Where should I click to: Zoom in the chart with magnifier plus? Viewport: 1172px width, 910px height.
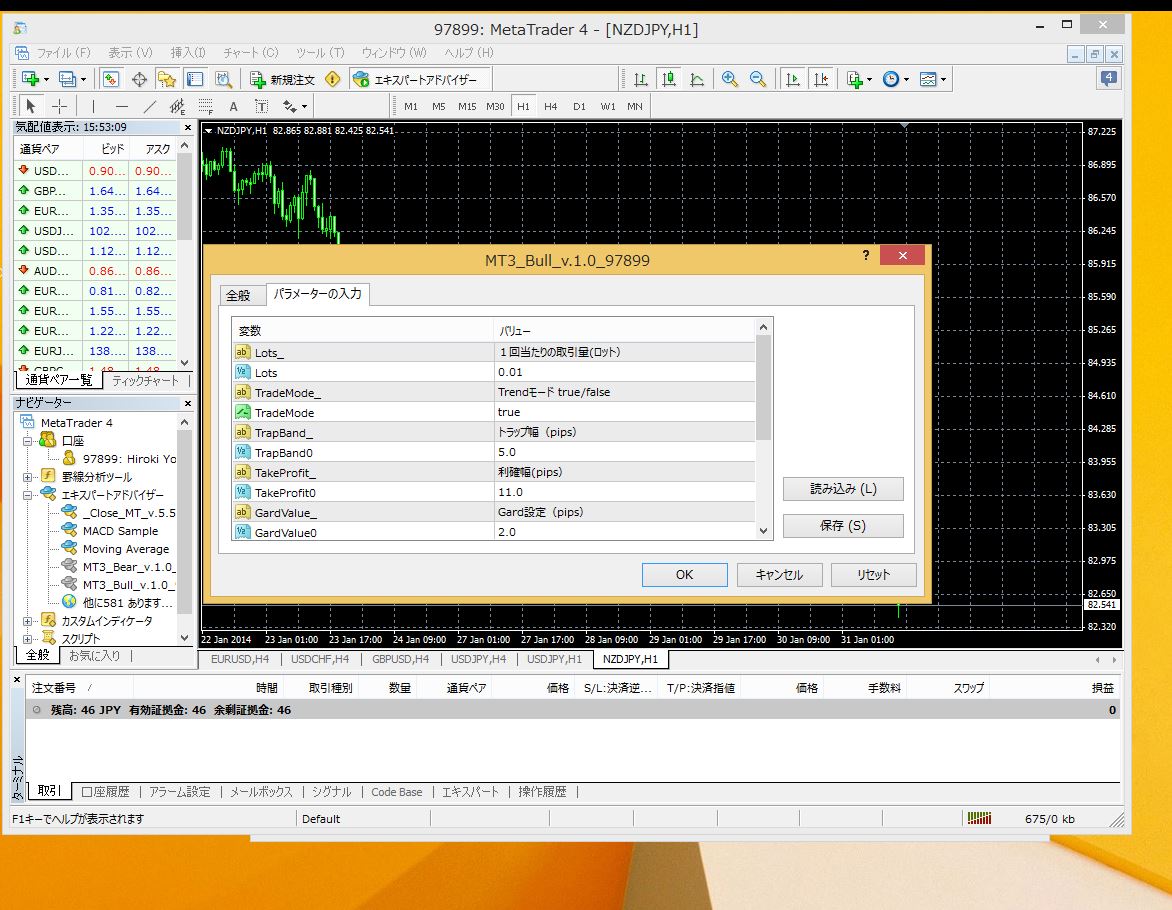point(730,79)
